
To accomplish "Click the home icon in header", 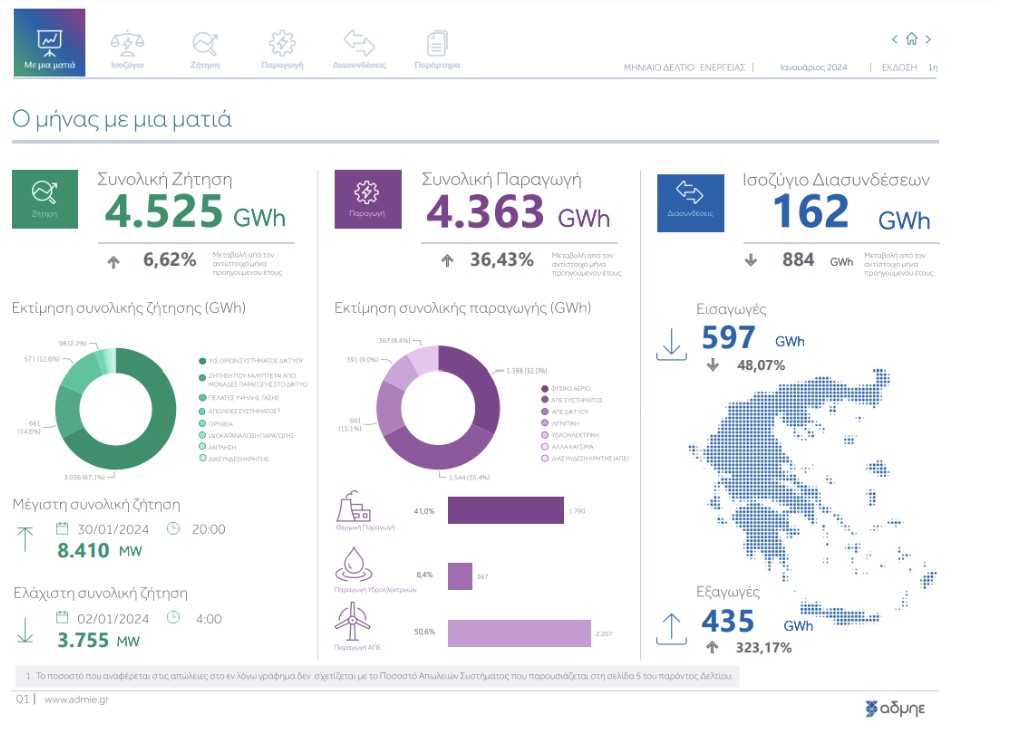I will [x=911, y=40].
